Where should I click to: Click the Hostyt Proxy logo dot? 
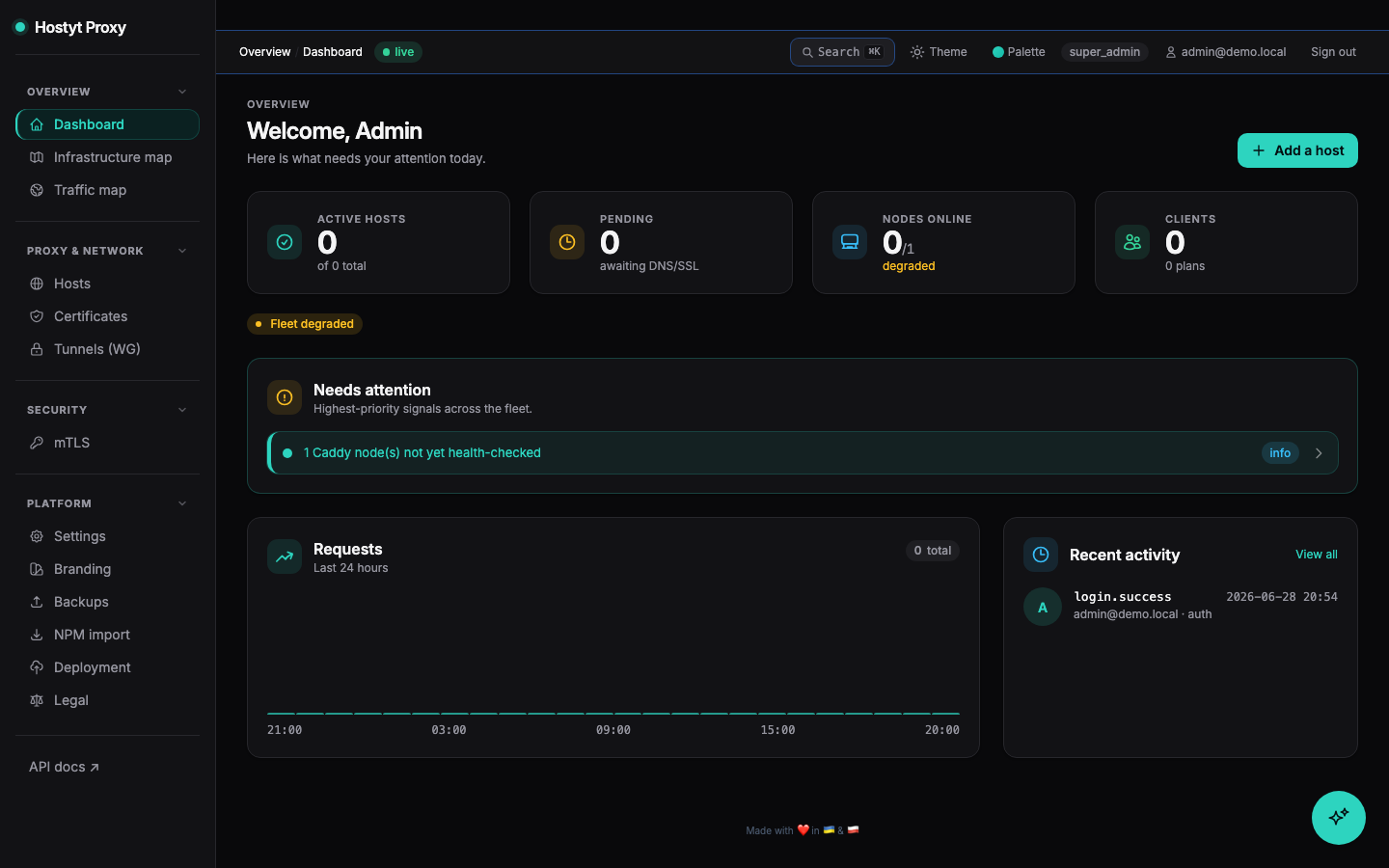click(x=19, y=27)
